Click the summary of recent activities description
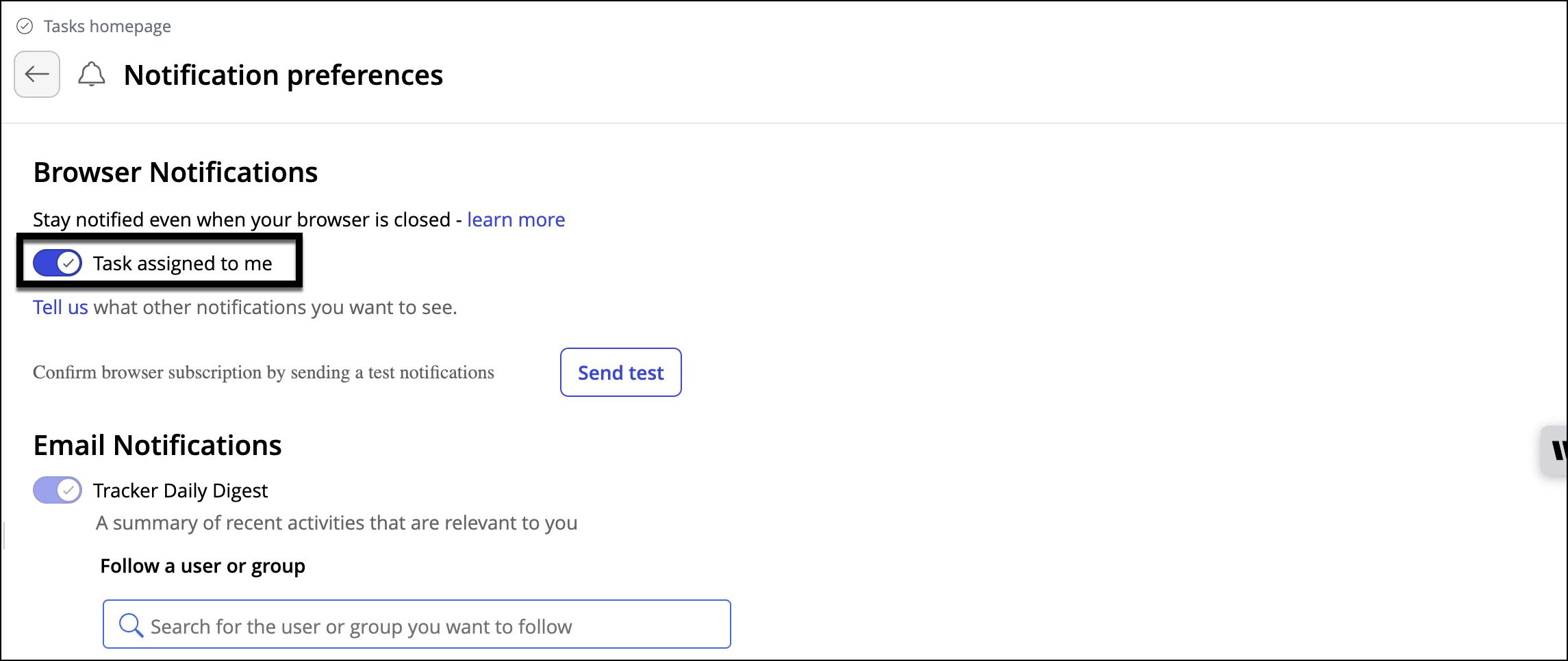The height and width of the screenshot is (661, 1568). point(336,523)
